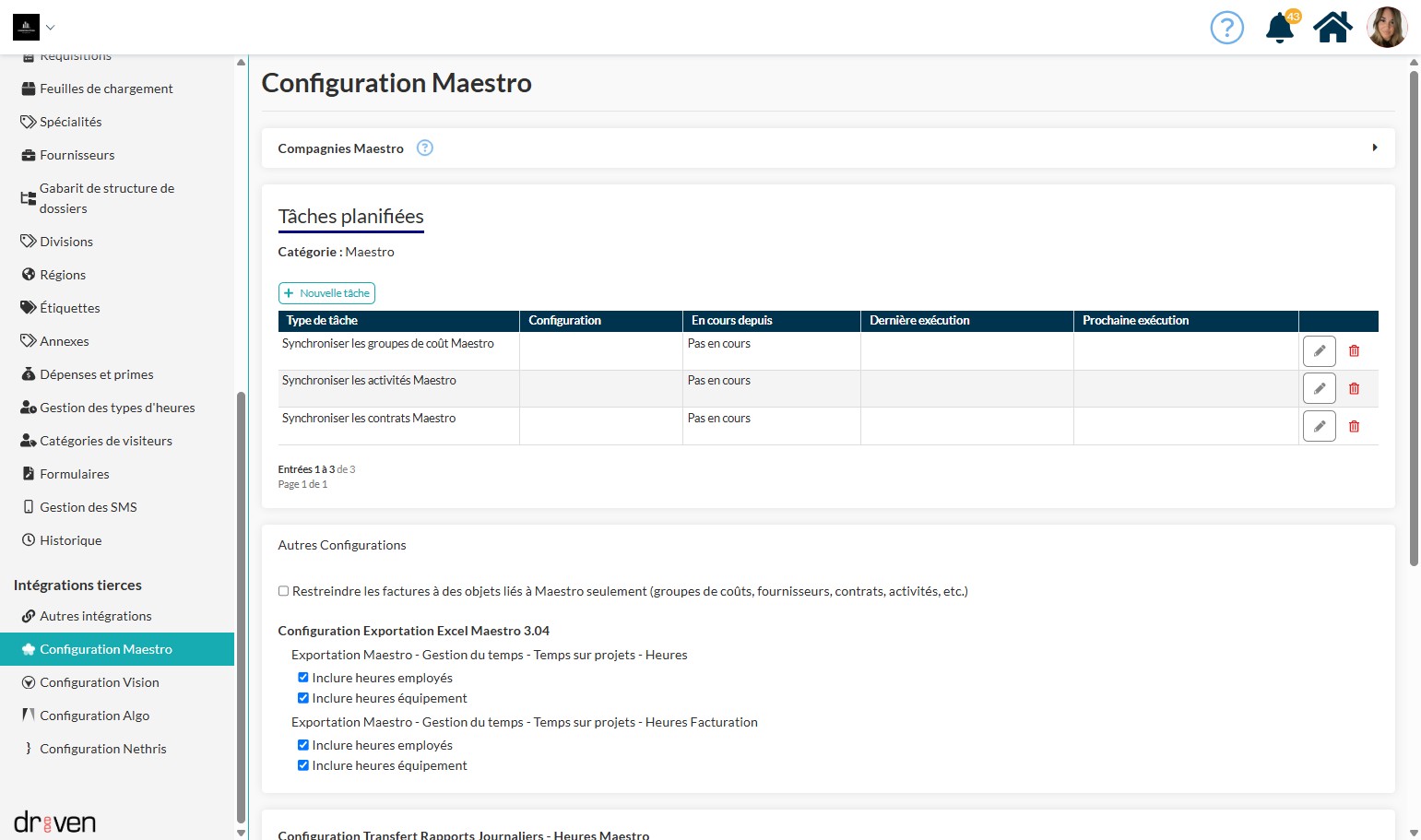
Task: Click the Formulaires document icon
Action: pyautogui.click(x=29, y=474)
